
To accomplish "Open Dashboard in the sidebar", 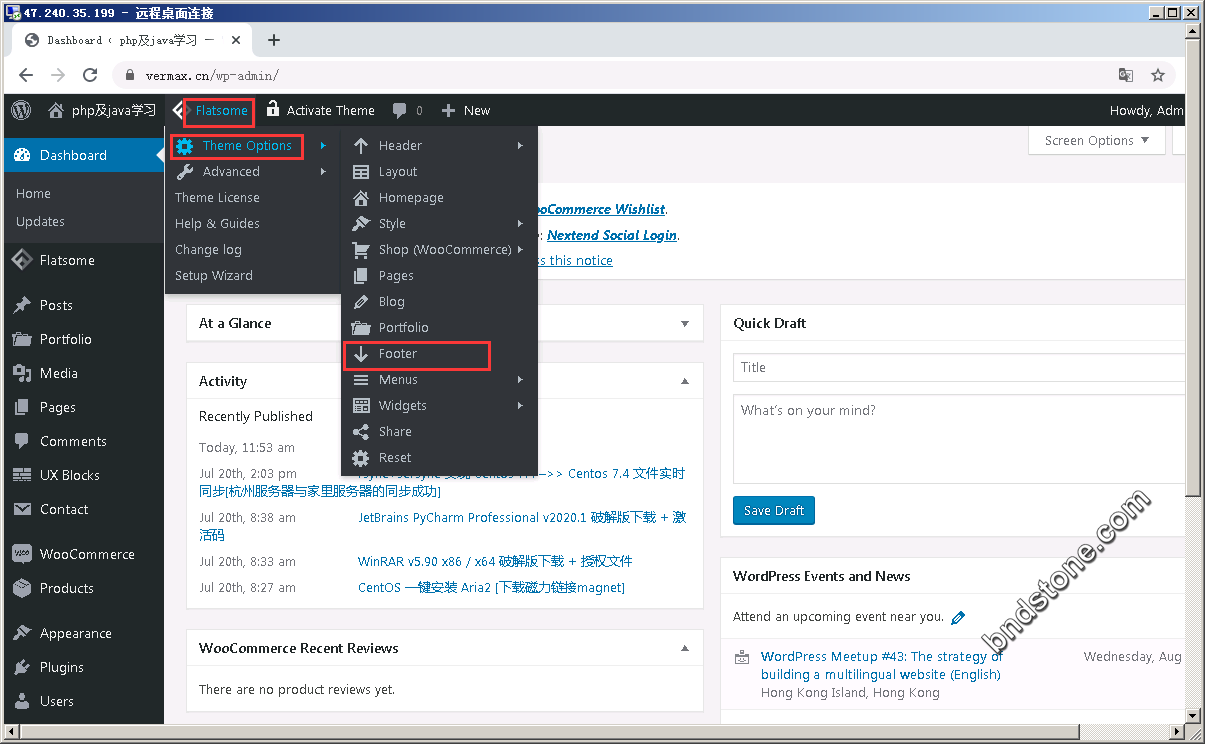I will (x=82, y=156).
